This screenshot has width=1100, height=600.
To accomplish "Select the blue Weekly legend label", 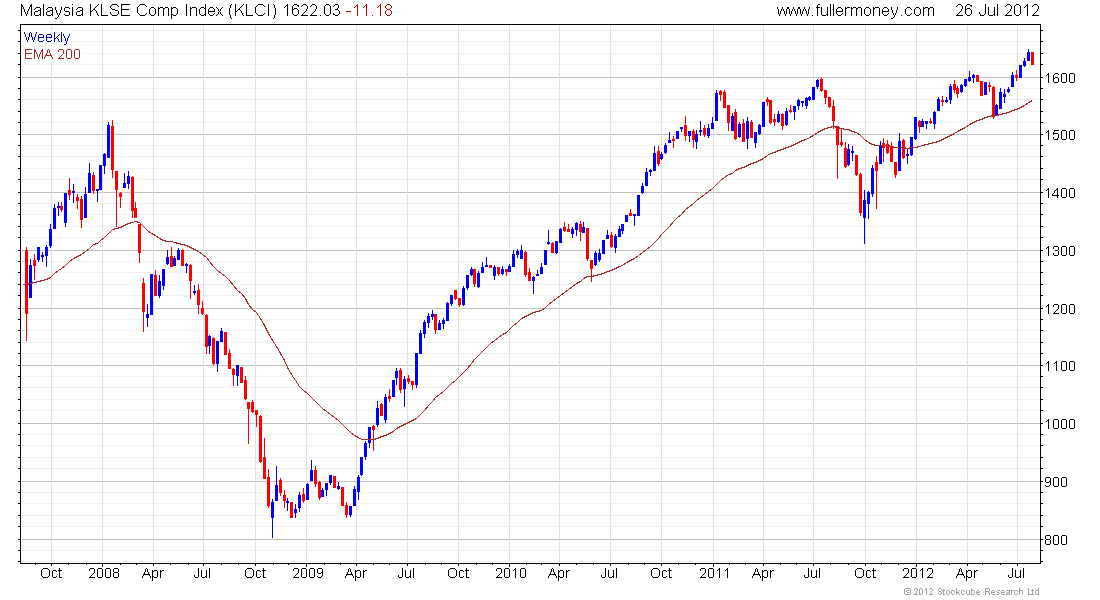I will [x=47, y=38].
